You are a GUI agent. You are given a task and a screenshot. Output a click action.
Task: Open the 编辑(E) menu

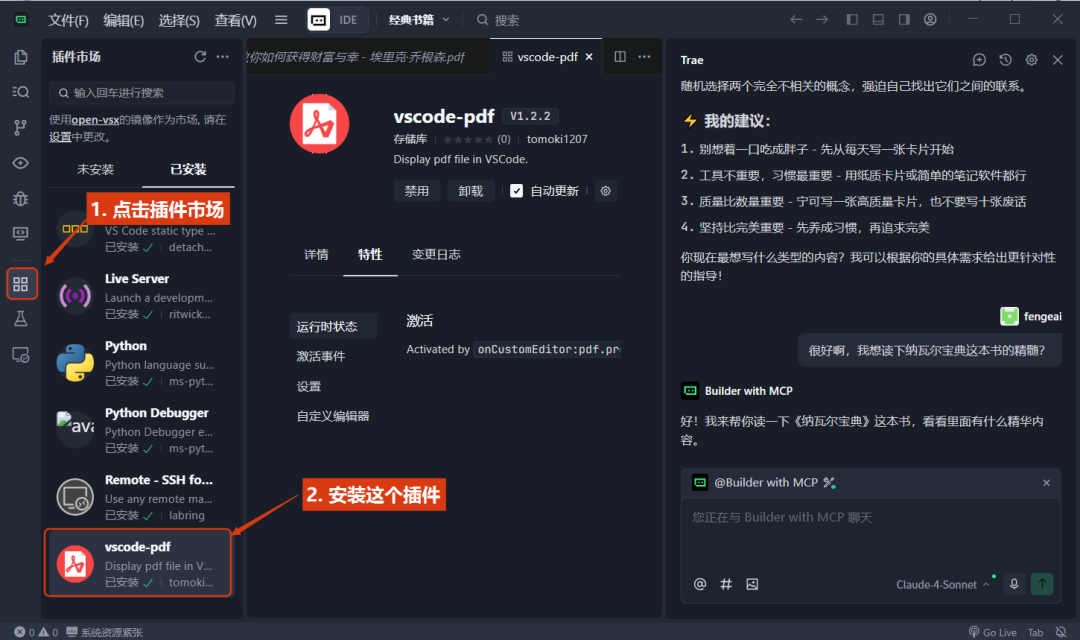click(x=123, y=21)
